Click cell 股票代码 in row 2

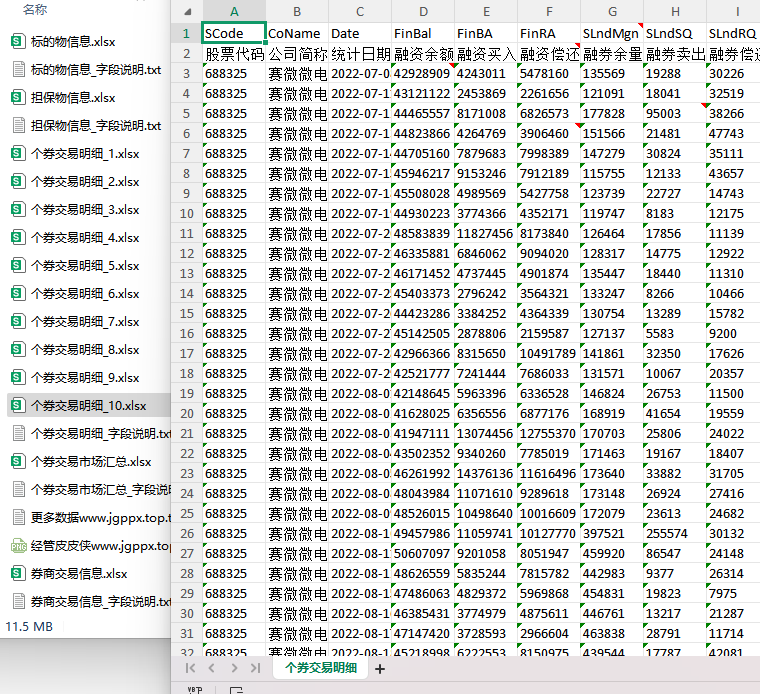(234, 54)
